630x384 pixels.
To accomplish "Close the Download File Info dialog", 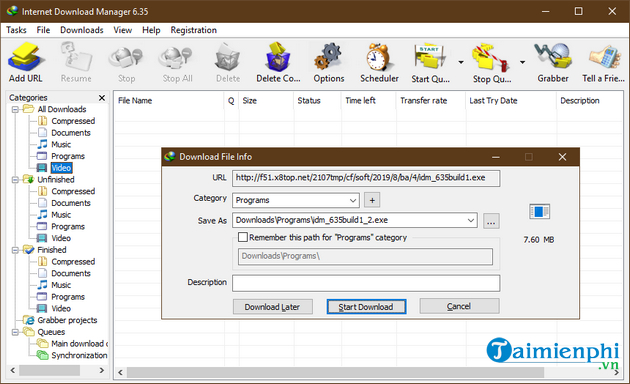I will point(562,157).
